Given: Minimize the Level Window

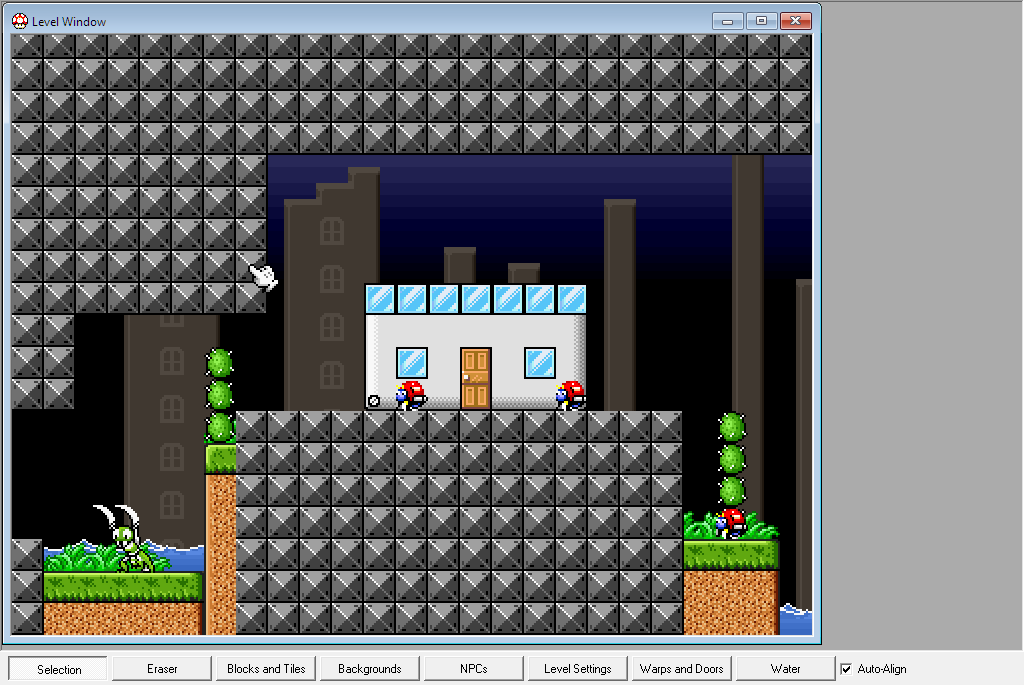Looking at the screenshot, I should click(727, 21).
